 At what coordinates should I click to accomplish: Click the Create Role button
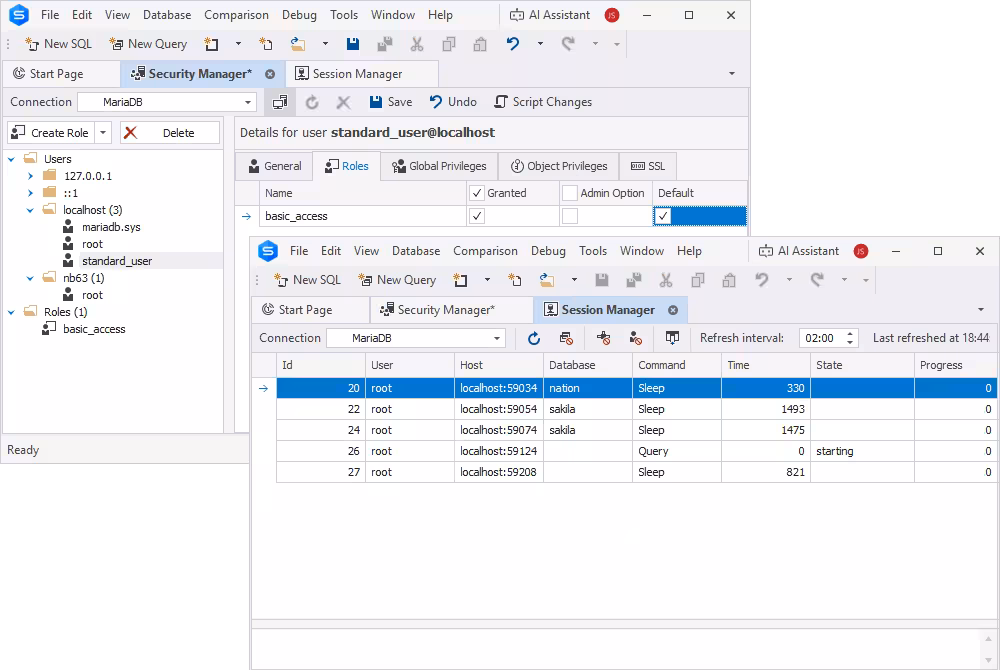pos(50,133)
